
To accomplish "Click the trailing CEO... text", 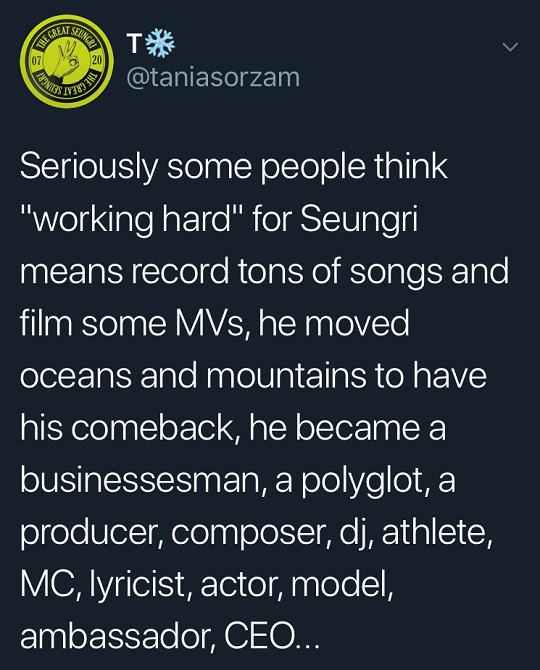I will coord(271,636).
